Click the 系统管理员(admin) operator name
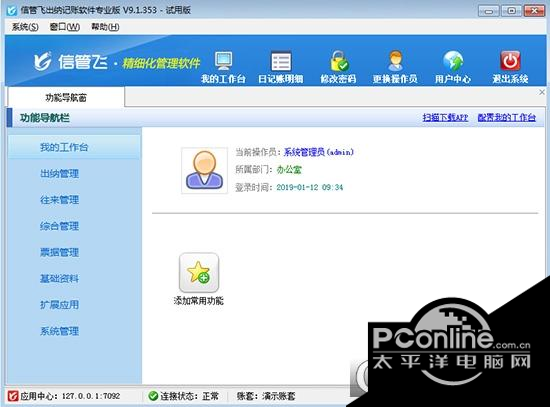 click(318, 152)
